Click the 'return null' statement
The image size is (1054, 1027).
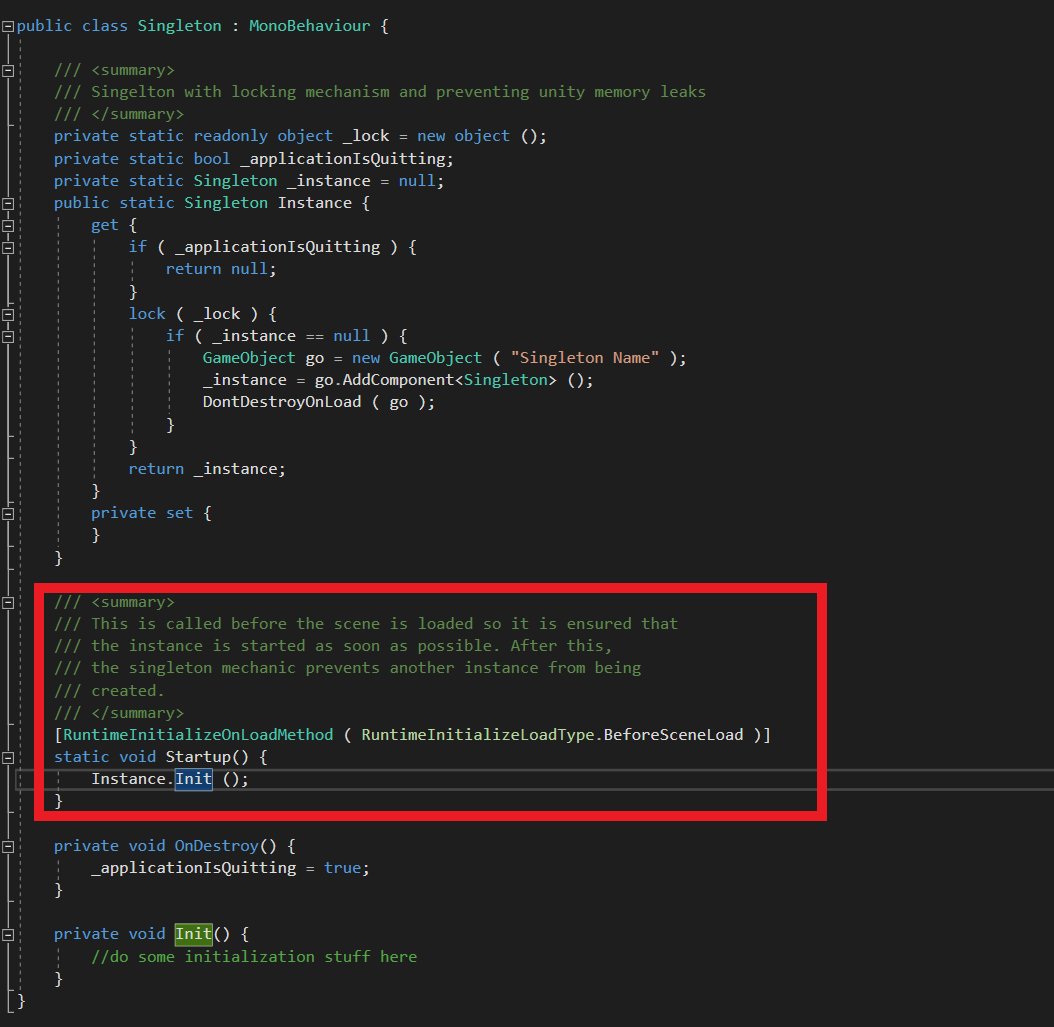[x=220, y=269]
